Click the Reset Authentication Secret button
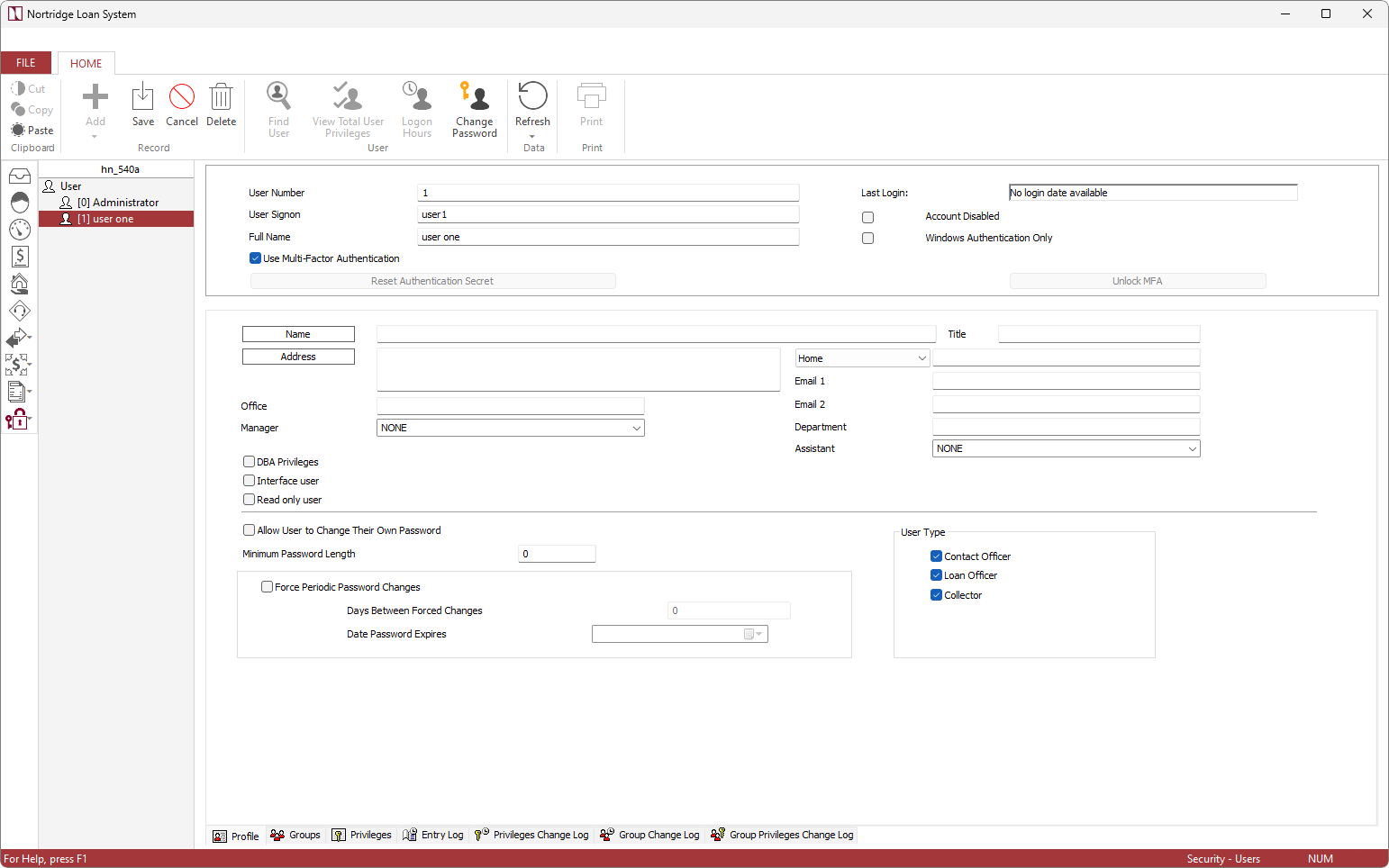 [433, 281]
